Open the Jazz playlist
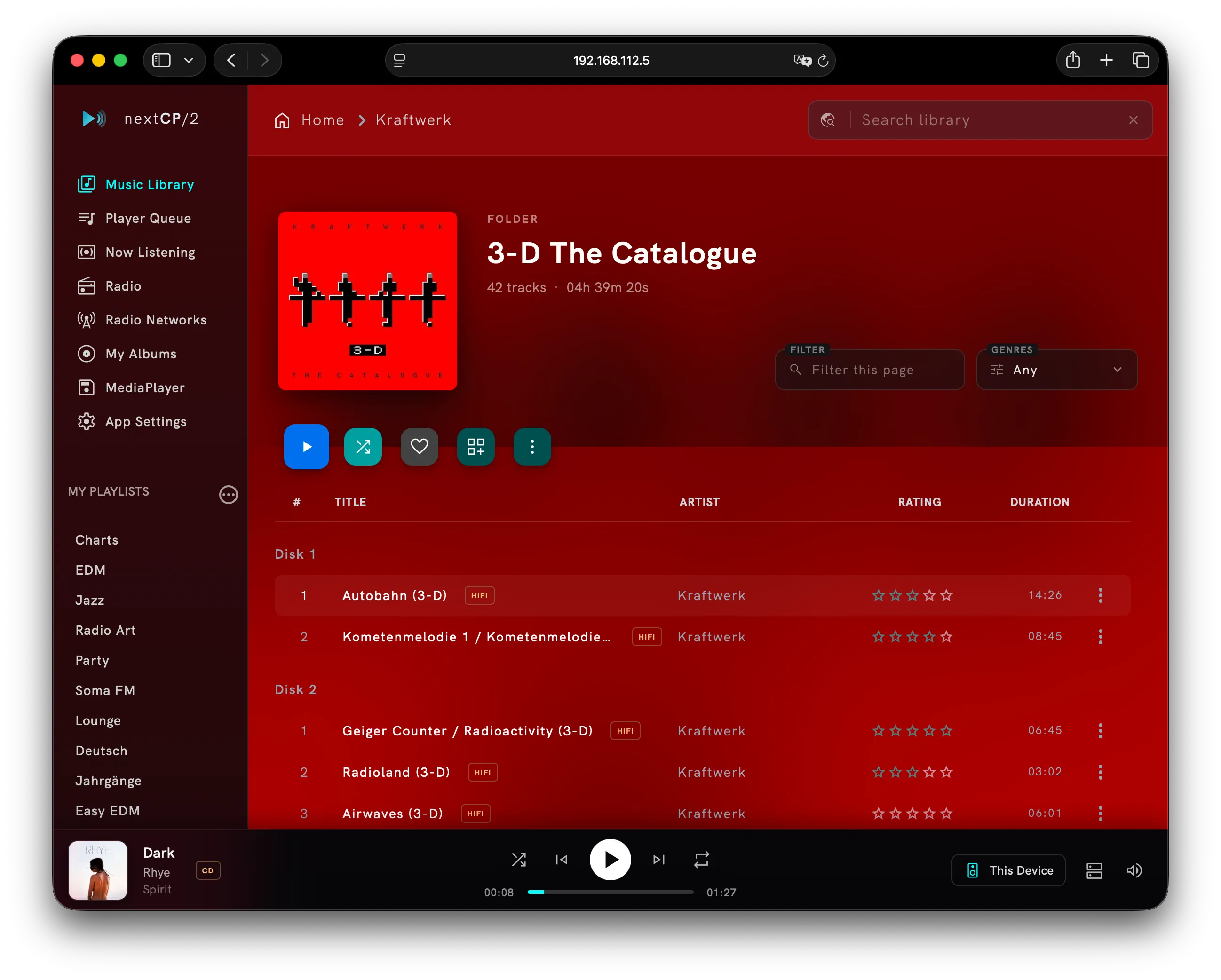1221x980 pixels. tap(90, 600)
